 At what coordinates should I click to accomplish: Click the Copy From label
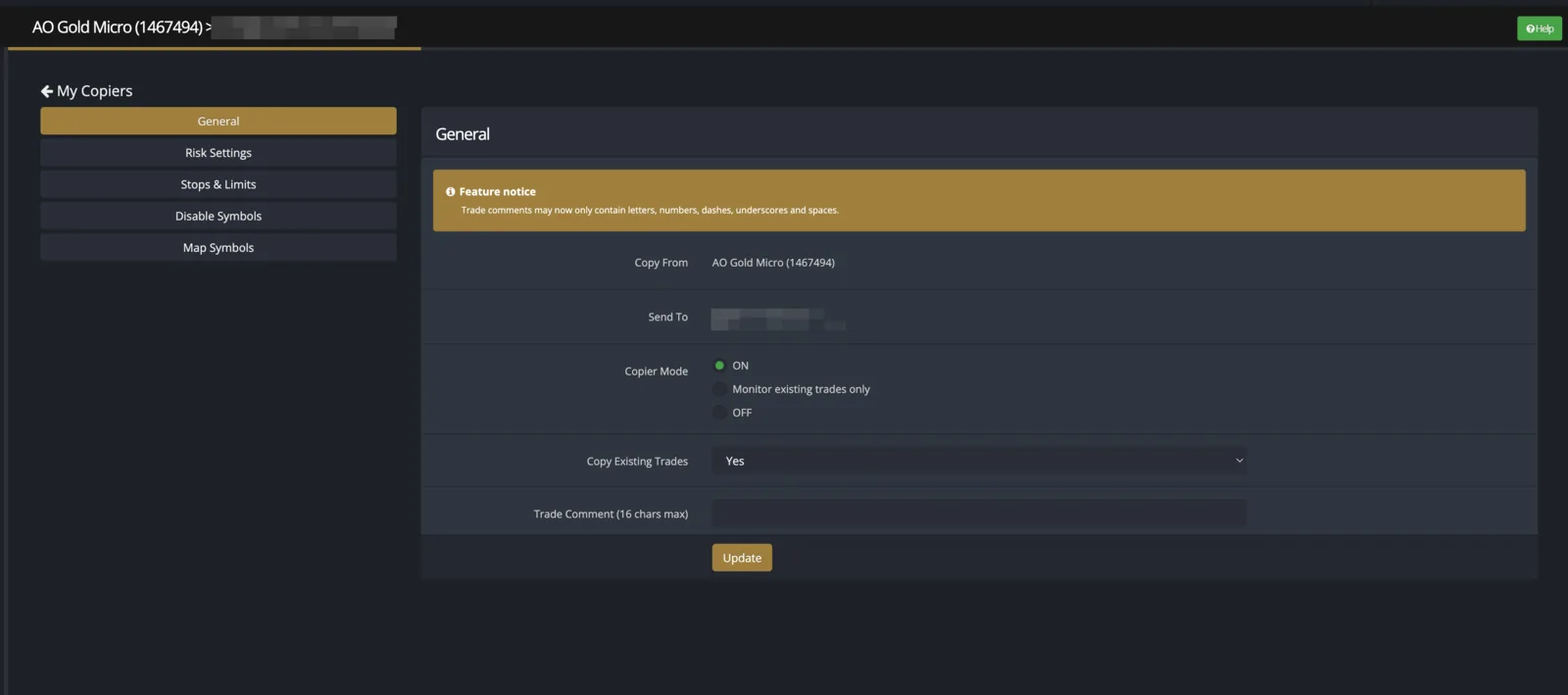point(661,263)
